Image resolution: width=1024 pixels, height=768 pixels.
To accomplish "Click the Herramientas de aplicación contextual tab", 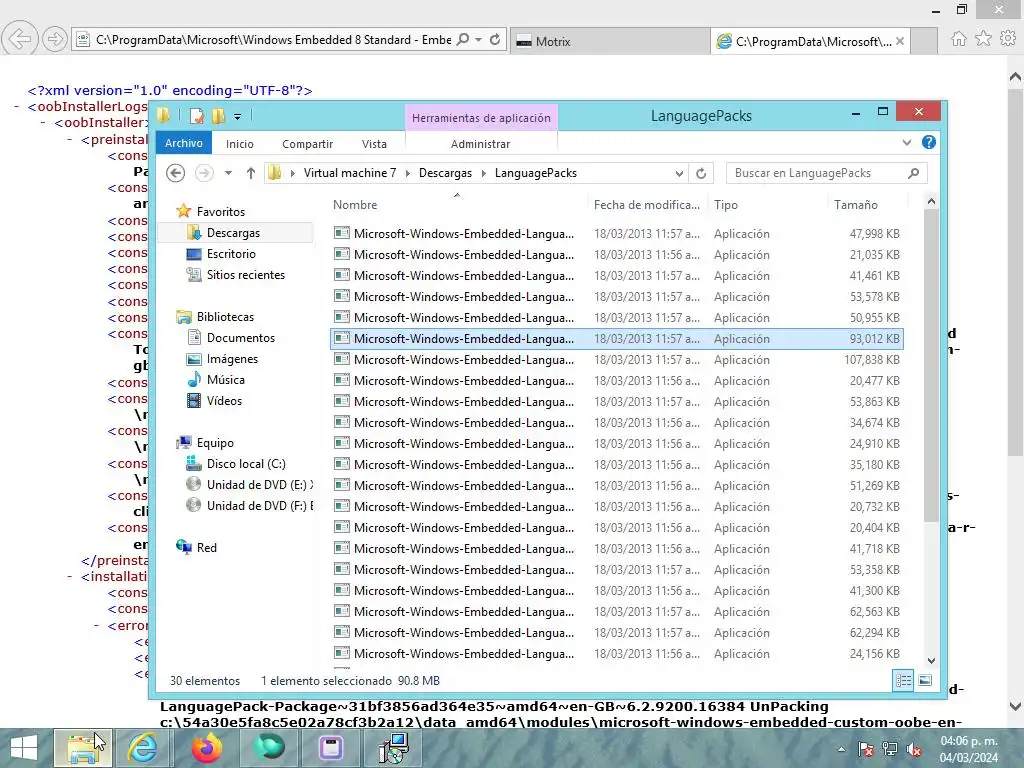I will pyautogui.click(x=481, y=118).
